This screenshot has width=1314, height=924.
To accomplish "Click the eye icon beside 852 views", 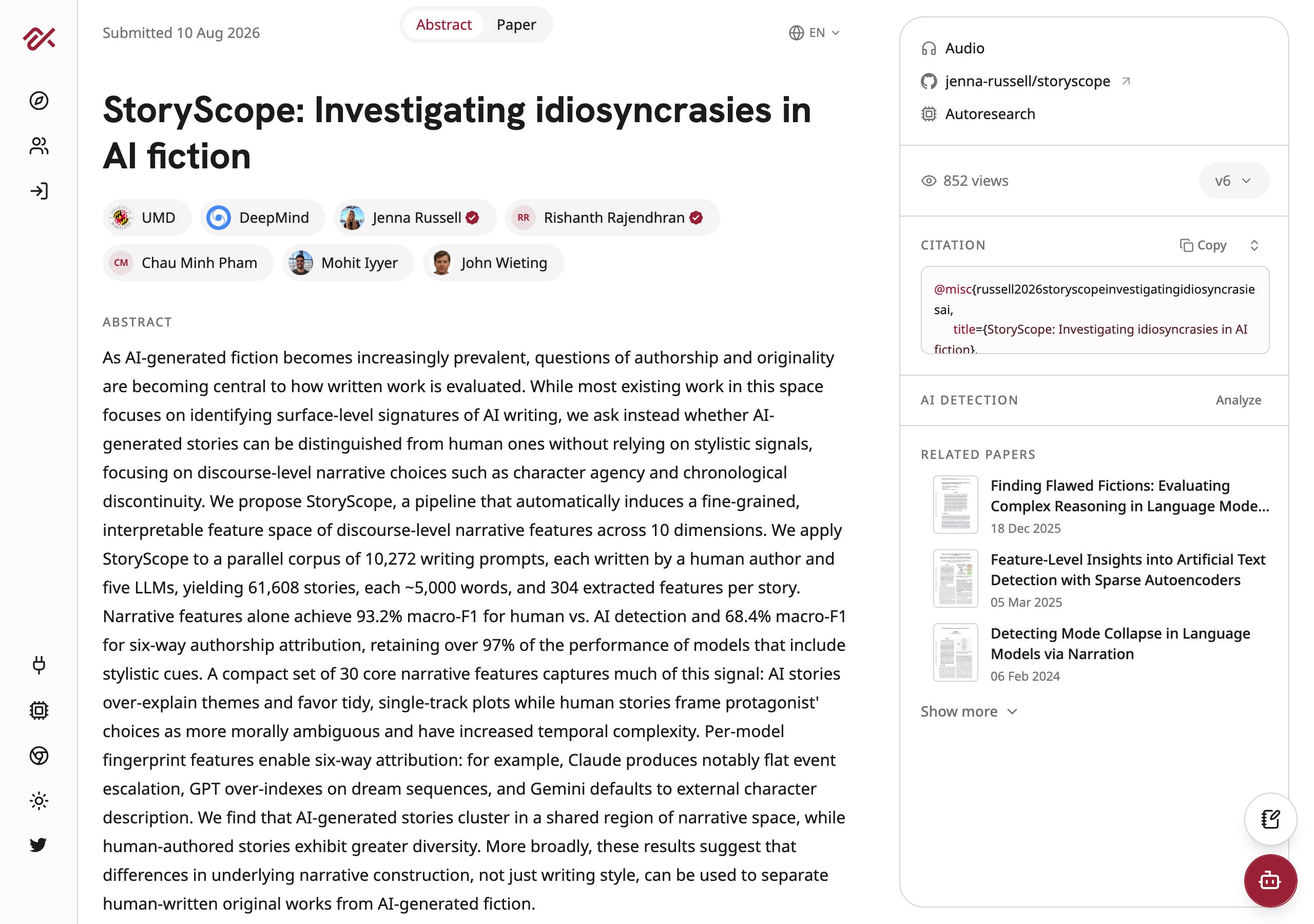I will click(929, 181).
